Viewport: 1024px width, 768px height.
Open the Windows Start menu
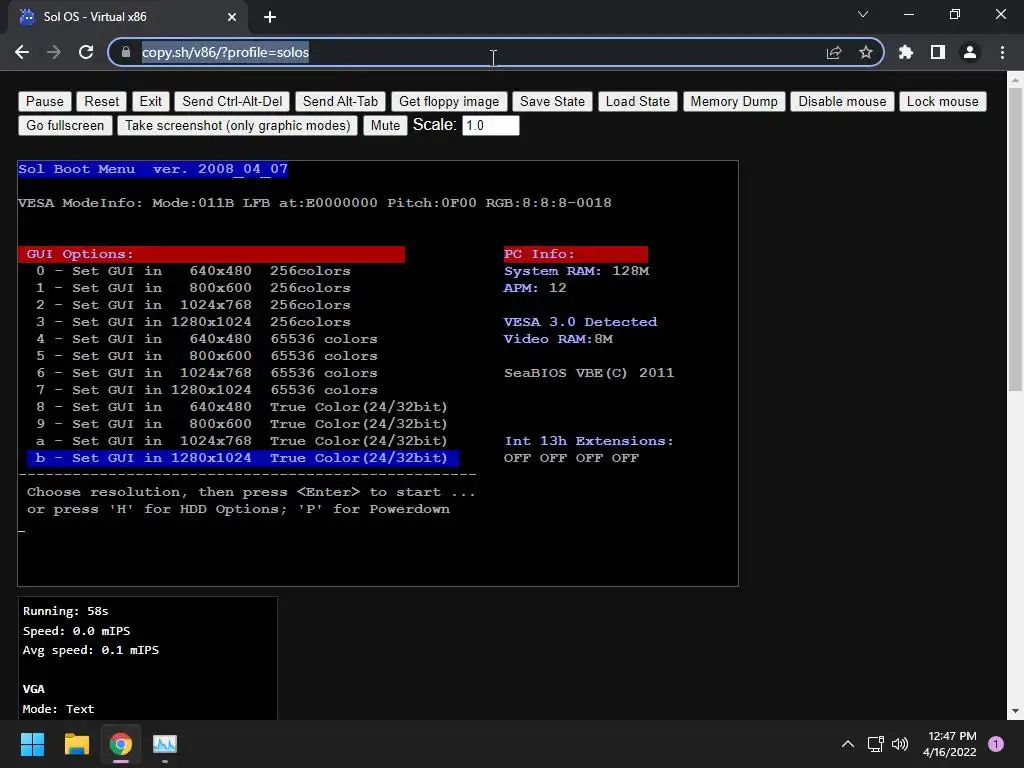point(32,744)
